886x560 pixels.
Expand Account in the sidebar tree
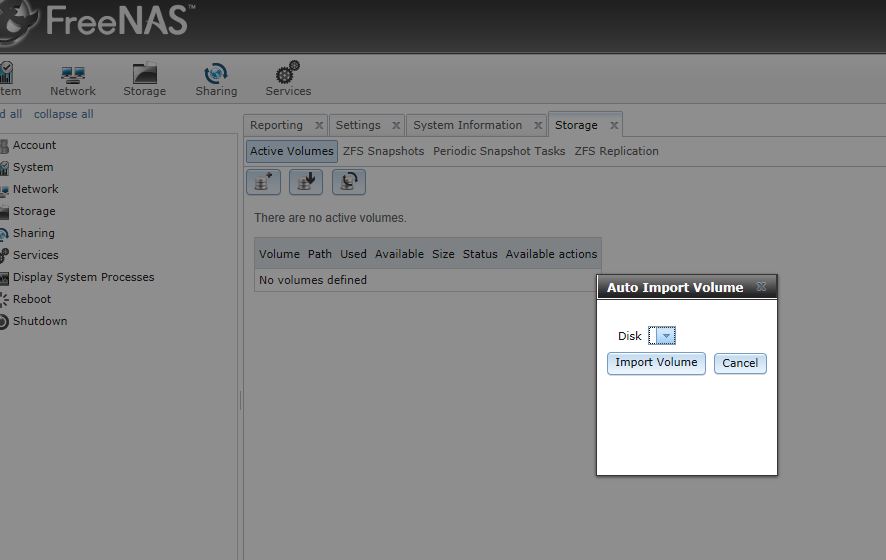pos(34,145)
